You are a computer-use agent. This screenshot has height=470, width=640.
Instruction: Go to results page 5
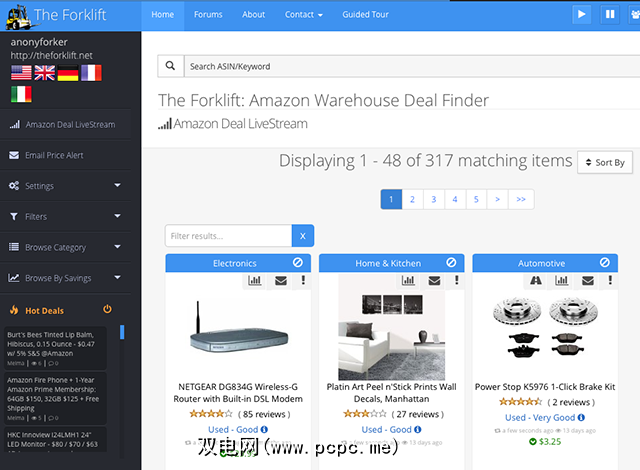tap(476, 199)
